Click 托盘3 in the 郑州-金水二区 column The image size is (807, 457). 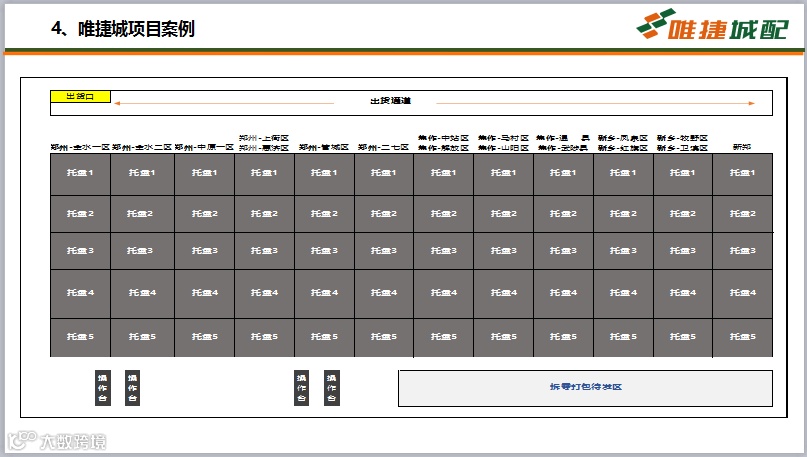pos(142,251)
